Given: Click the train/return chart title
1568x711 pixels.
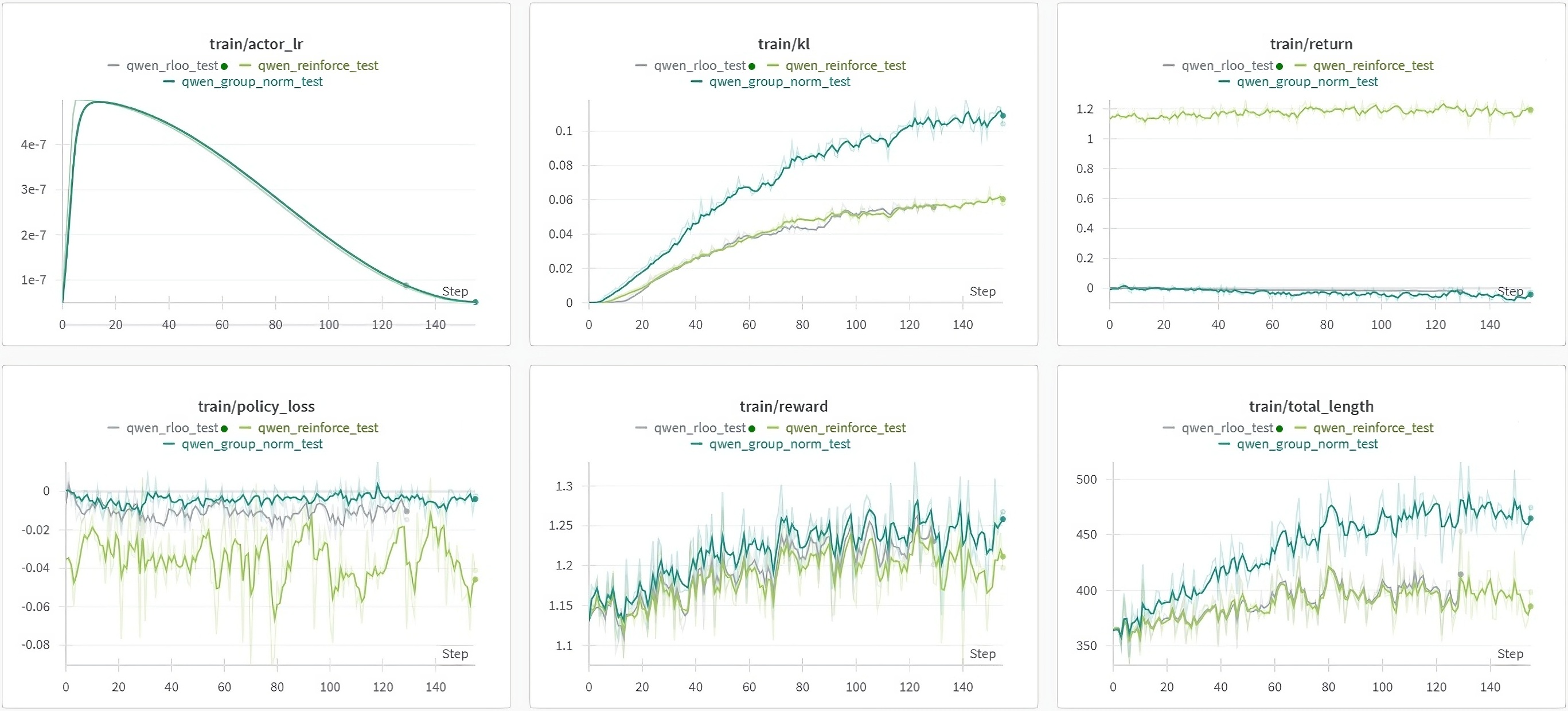Looking at the screenshot, I should 1311,44.
